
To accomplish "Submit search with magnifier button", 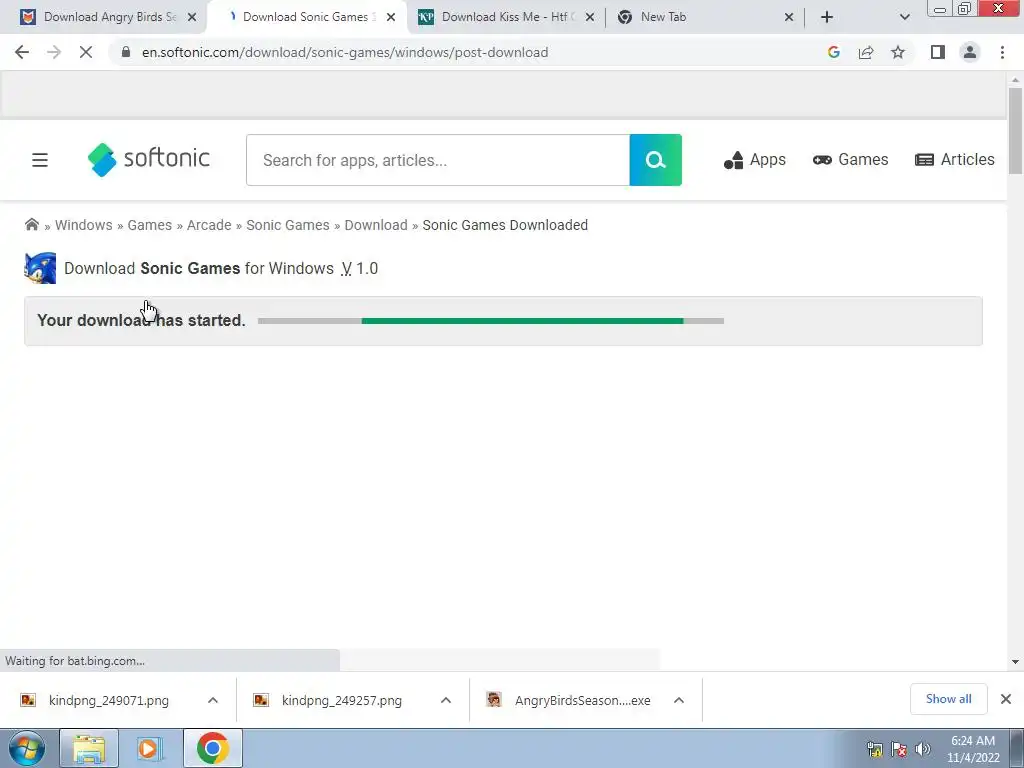I will (656, 160).
